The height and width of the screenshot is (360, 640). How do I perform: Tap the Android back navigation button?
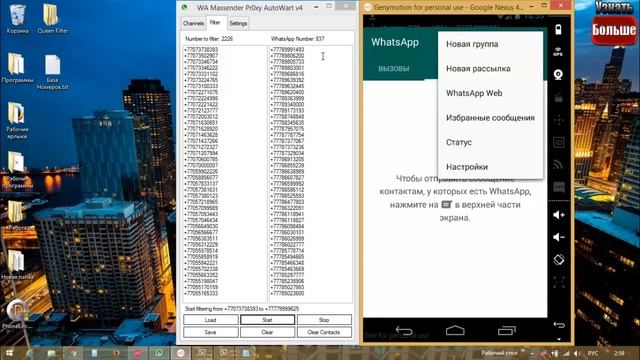click(x=404, y=330)
